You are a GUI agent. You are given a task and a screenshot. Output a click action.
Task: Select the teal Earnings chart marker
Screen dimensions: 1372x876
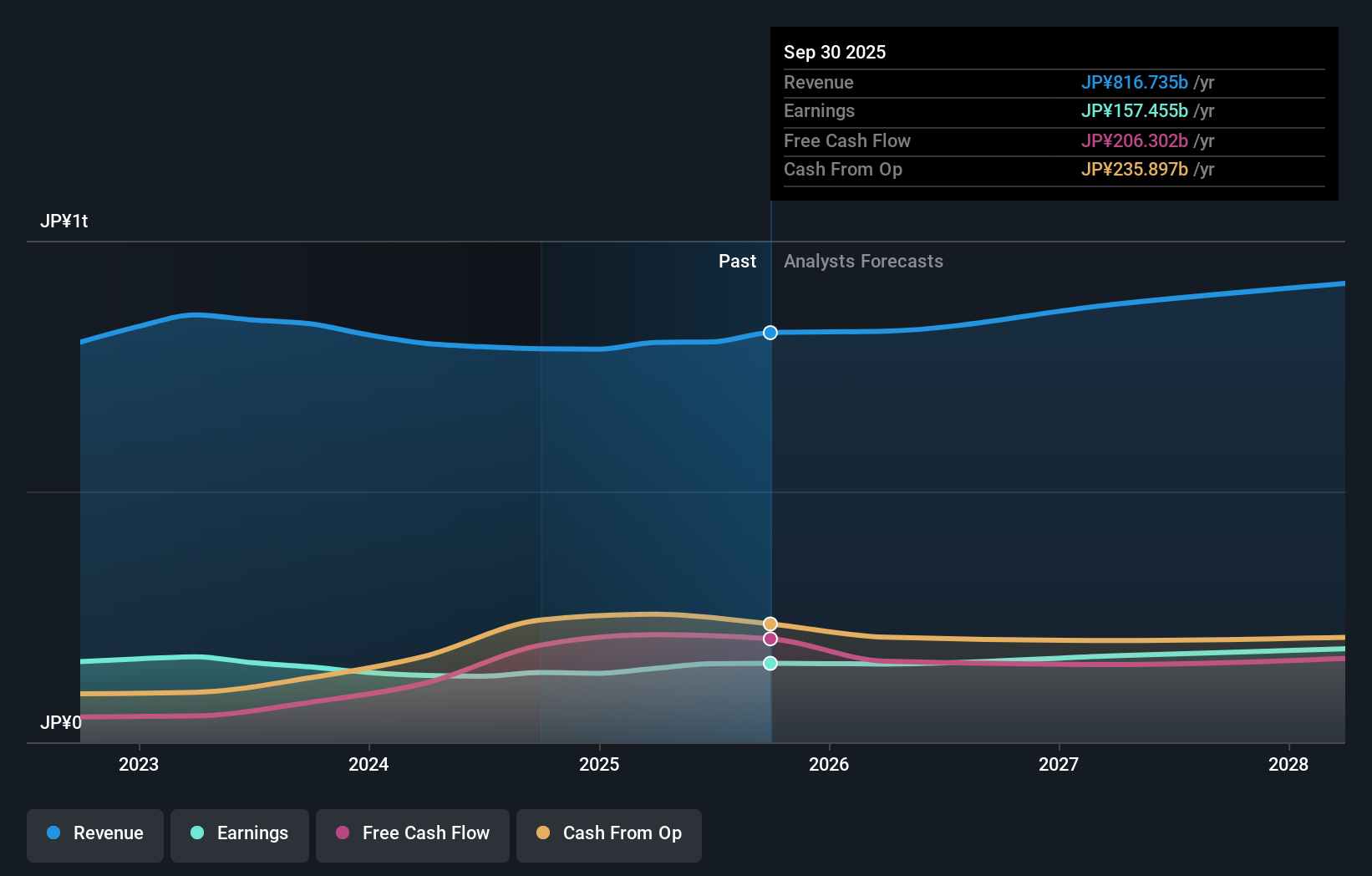pos(770,663)
